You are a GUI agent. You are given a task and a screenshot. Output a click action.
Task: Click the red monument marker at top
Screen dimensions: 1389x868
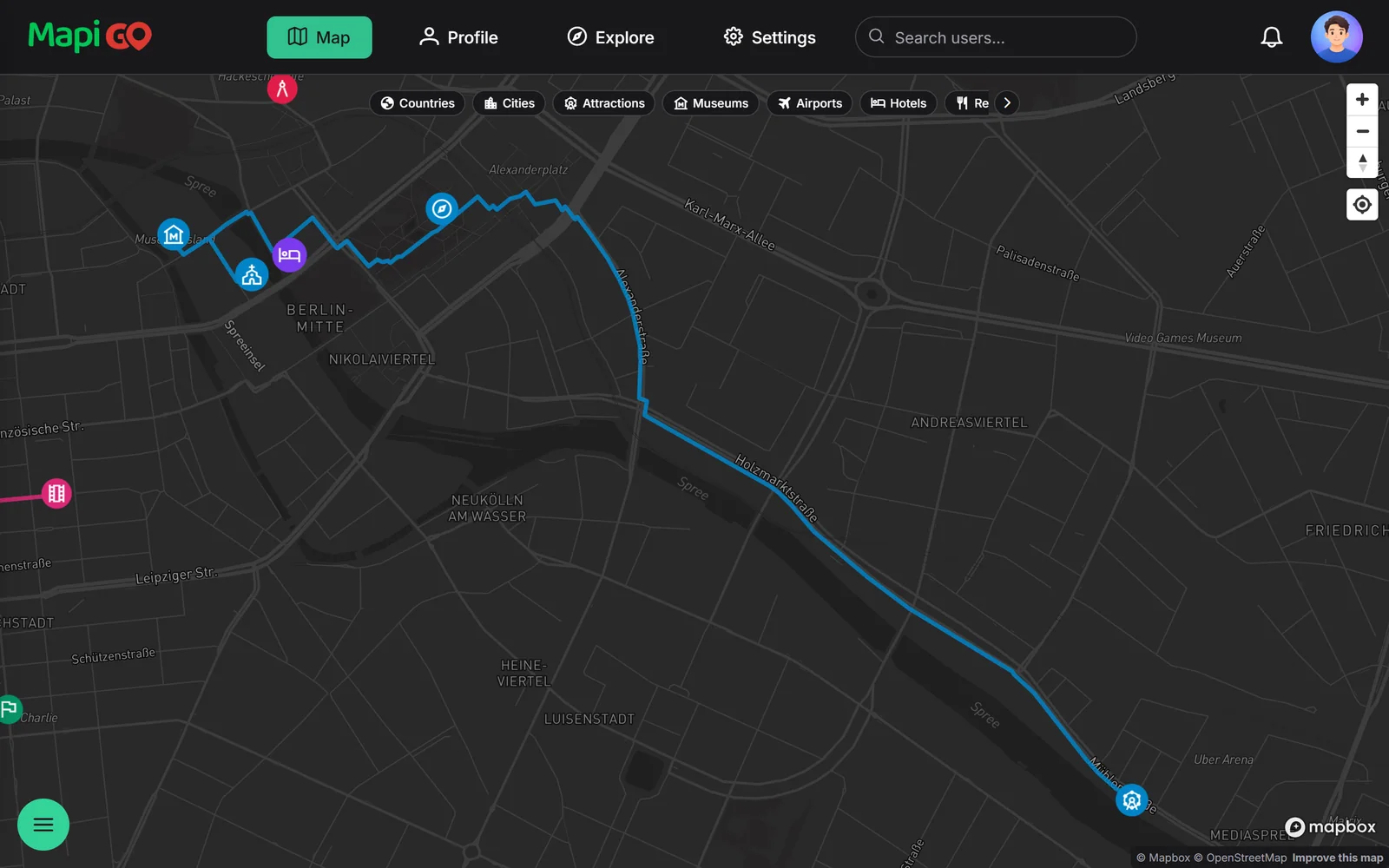(x=282, y=89)
